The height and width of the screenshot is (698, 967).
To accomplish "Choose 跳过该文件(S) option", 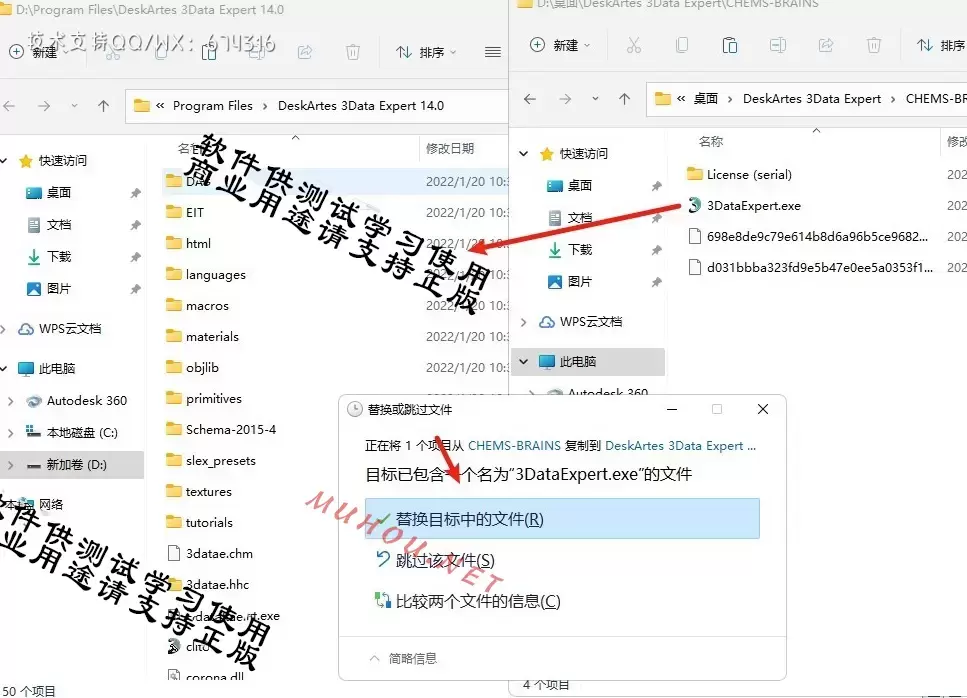I will (x=445, y=560).
